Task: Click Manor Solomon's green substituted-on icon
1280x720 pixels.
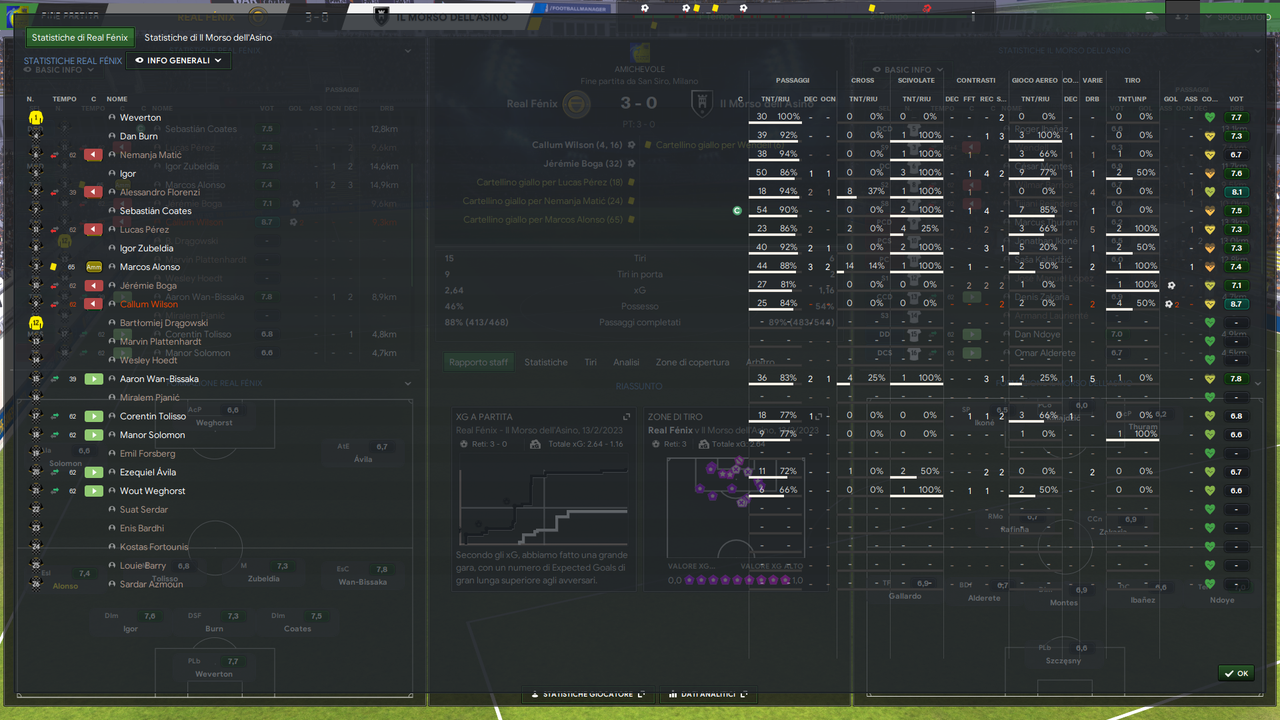Action: 94,435
